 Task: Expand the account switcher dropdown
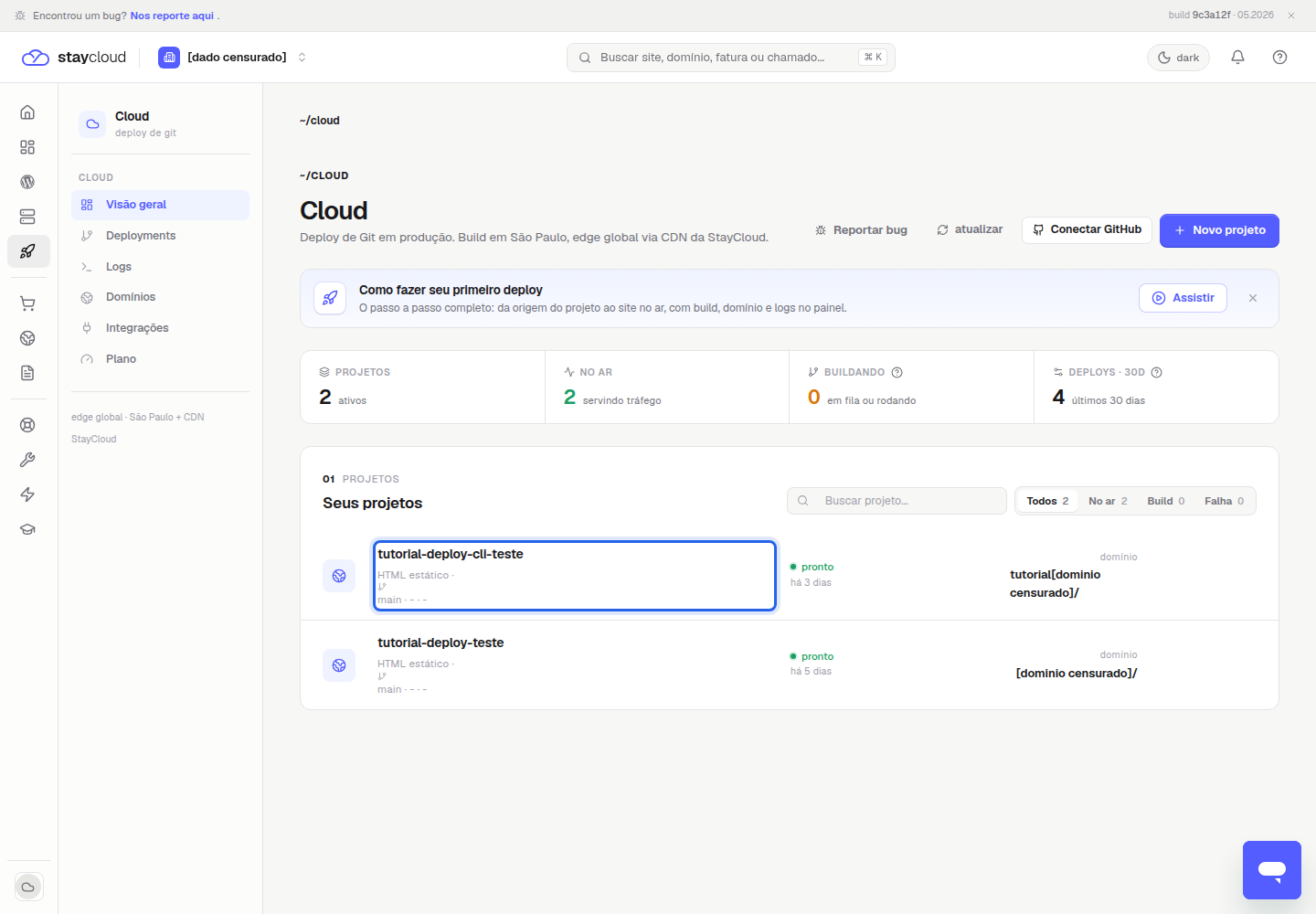tap(233, 57)
